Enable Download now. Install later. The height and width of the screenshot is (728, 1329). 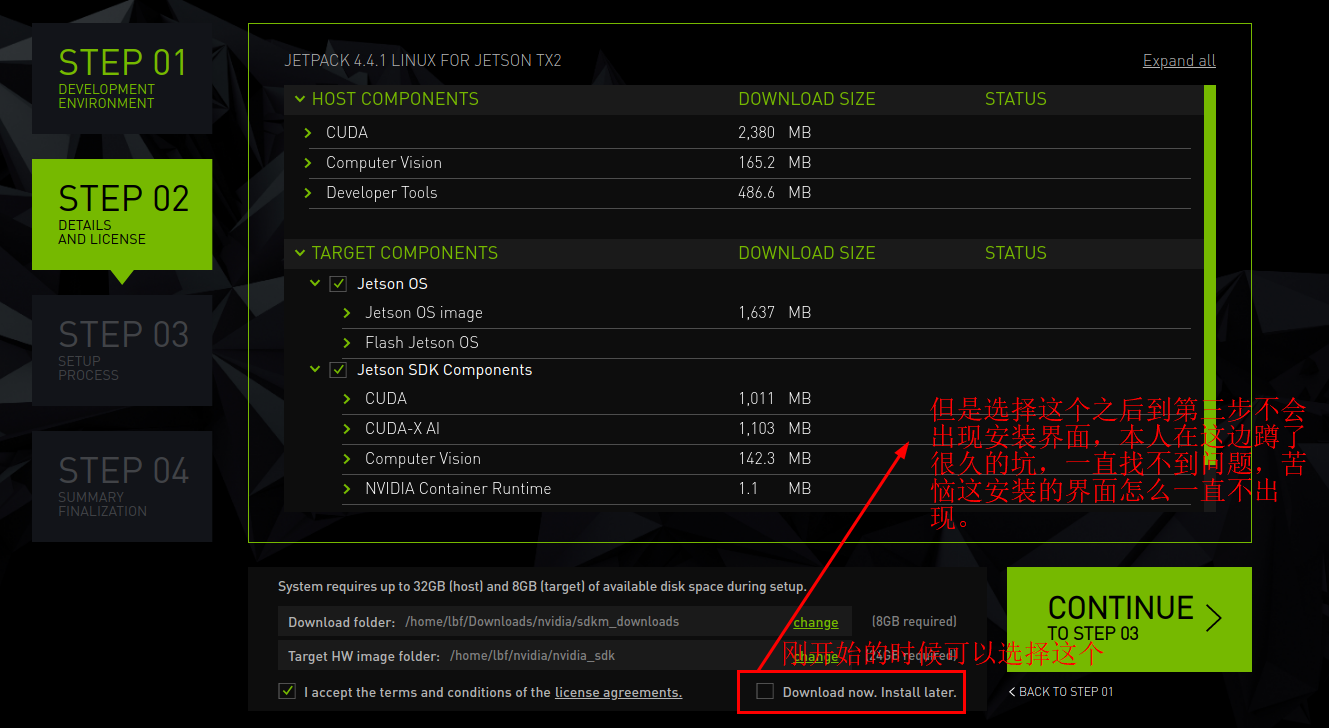[x=765, y=691]
